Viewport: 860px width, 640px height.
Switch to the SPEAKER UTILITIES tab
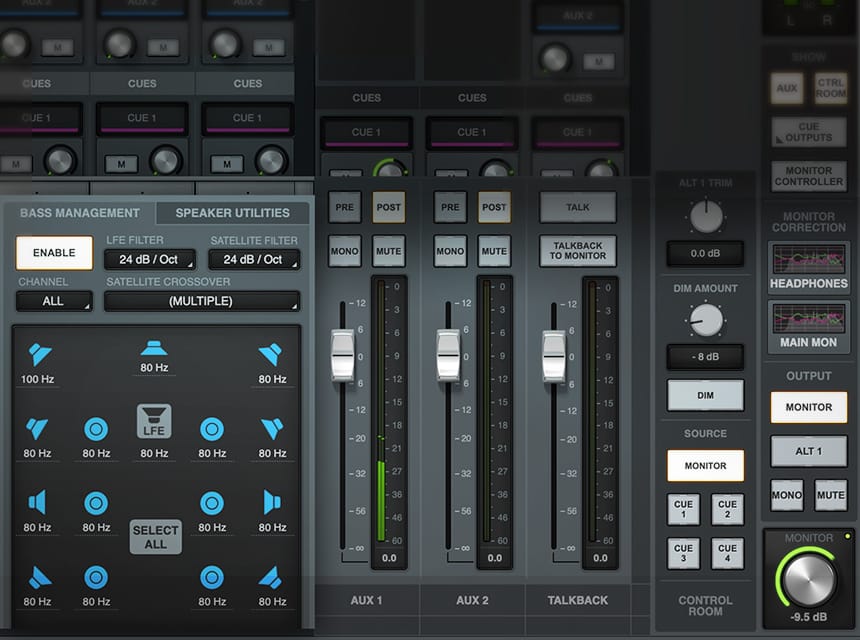click(x=233, y=213)
